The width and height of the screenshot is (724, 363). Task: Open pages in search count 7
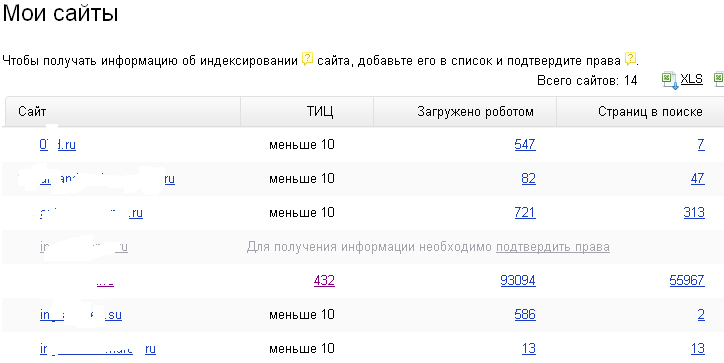click(x=701, y=145)
